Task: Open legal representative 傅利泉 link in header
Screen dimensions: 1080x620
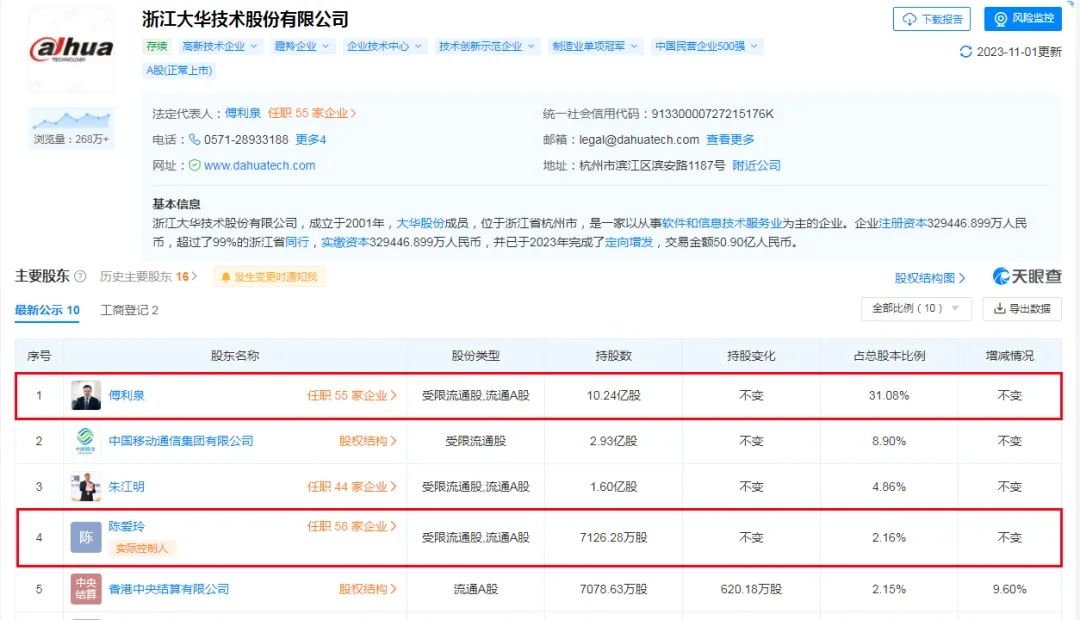Action: click(242, 113)
